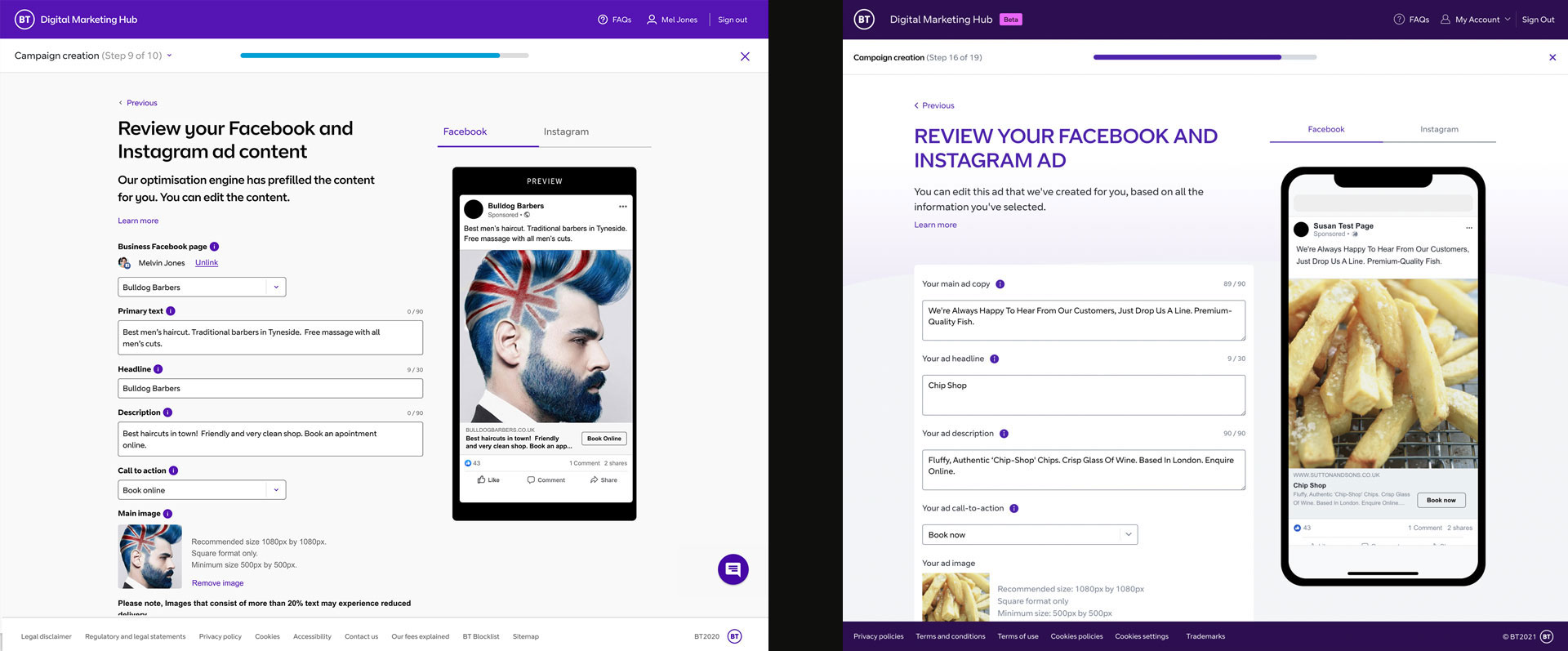Click the BT logo in right header
The height and width of the screenshot is (651, 1568).
[864, 20]
